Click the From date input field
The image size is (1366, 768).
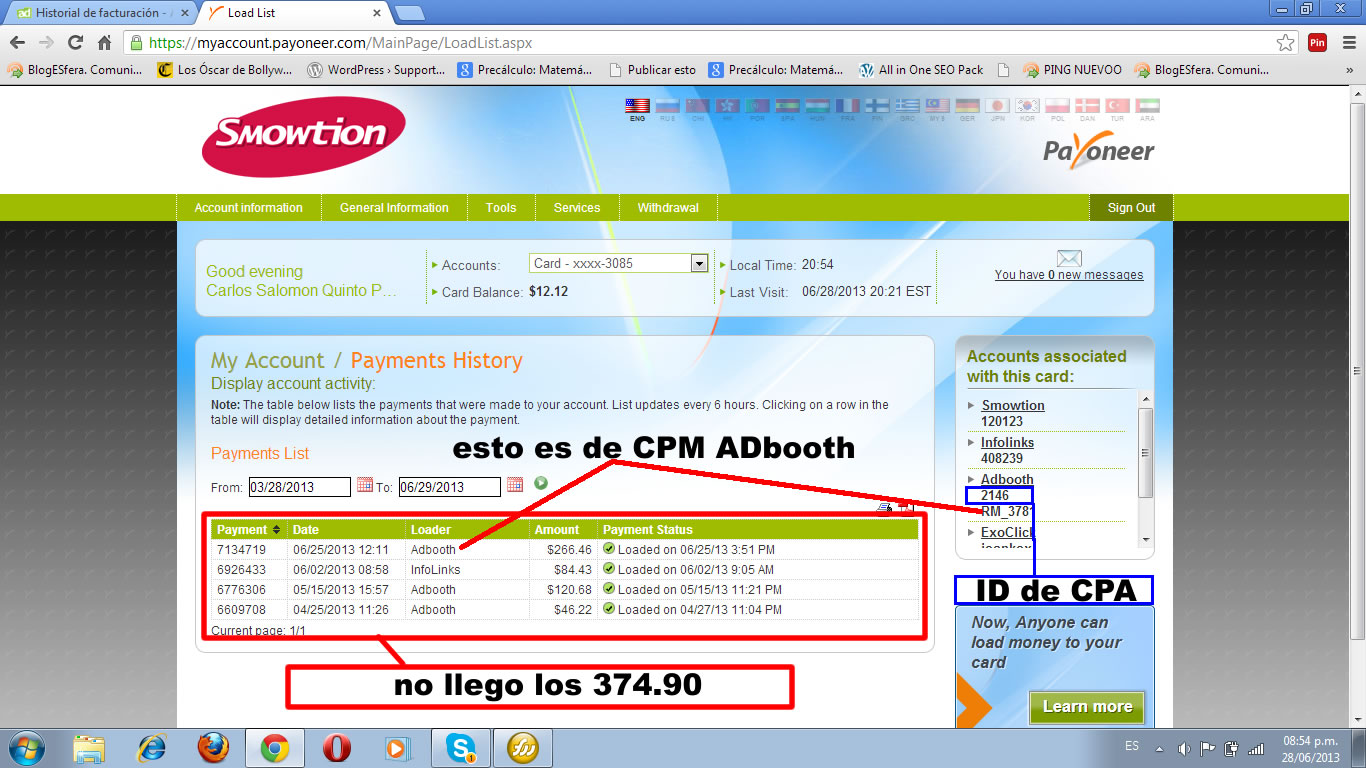[299, 487]
